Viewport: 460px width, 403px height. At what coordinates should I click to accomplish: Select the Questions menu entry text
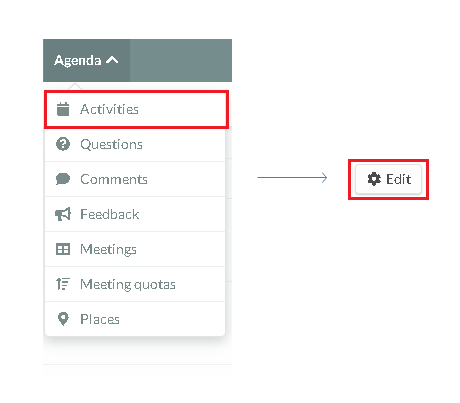pos(111,144)
